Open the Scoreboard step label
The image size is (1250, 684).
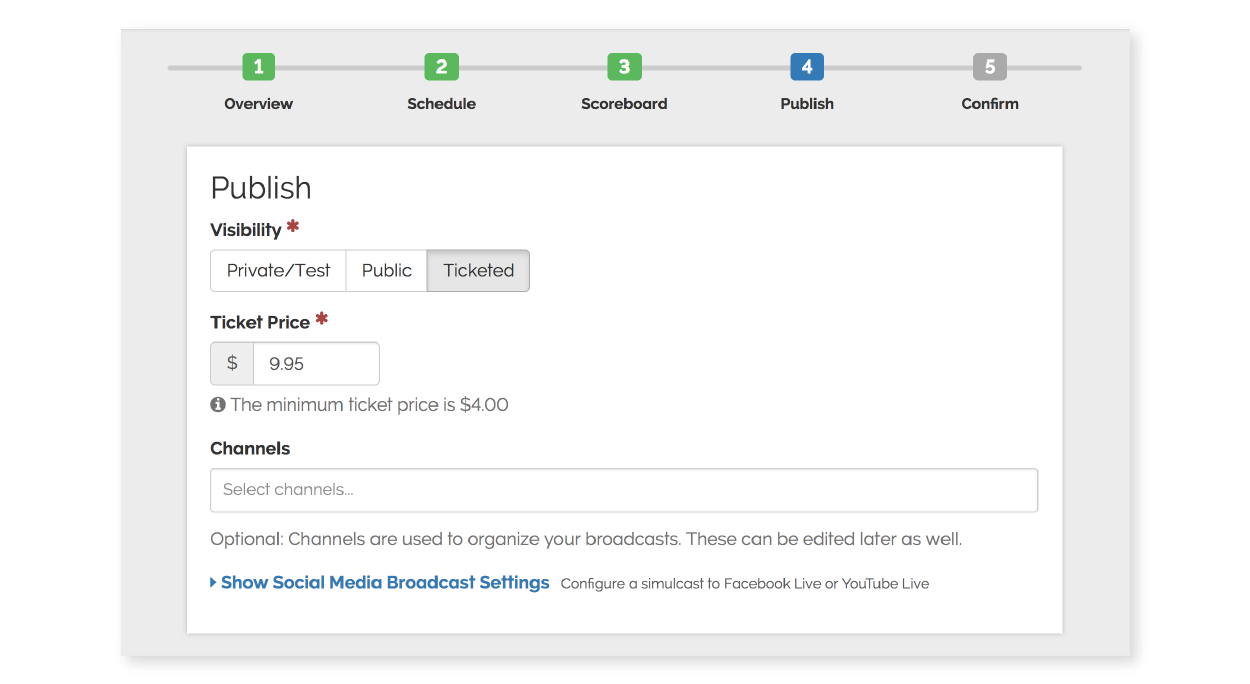pyautogui.click(x=624, y=104)
